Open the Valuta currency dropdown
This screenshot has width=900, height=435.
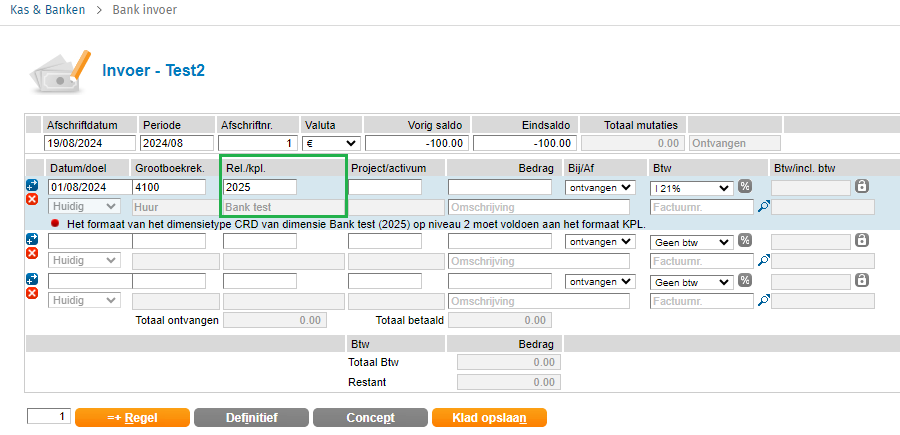coord(331,143)
